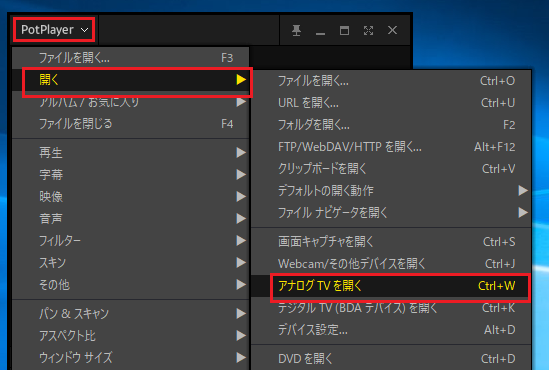This screenshot has height=370, width=549.
Task: Select Webcam/その他デバイスを開く entry
Action: pyautogui.click(x=391, y=264)
